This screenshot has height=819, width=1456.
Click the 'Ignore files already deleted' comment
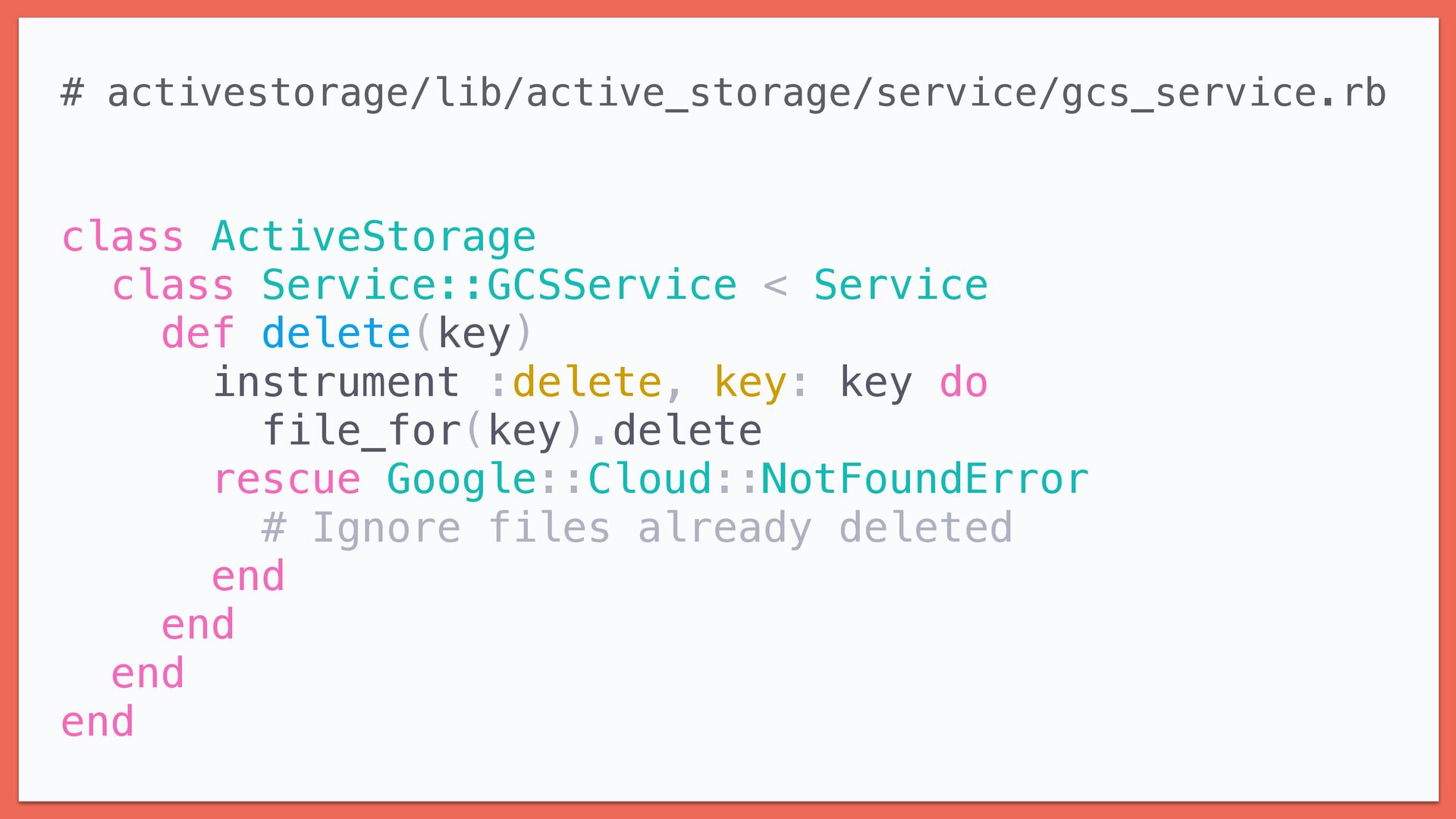[x=637, y=528]
